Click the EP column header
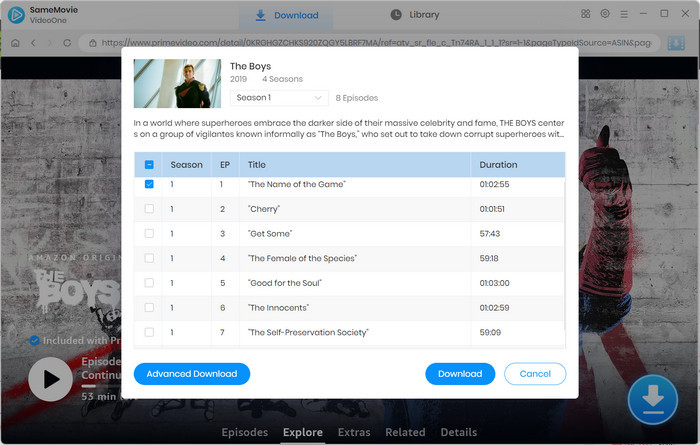 225,165
